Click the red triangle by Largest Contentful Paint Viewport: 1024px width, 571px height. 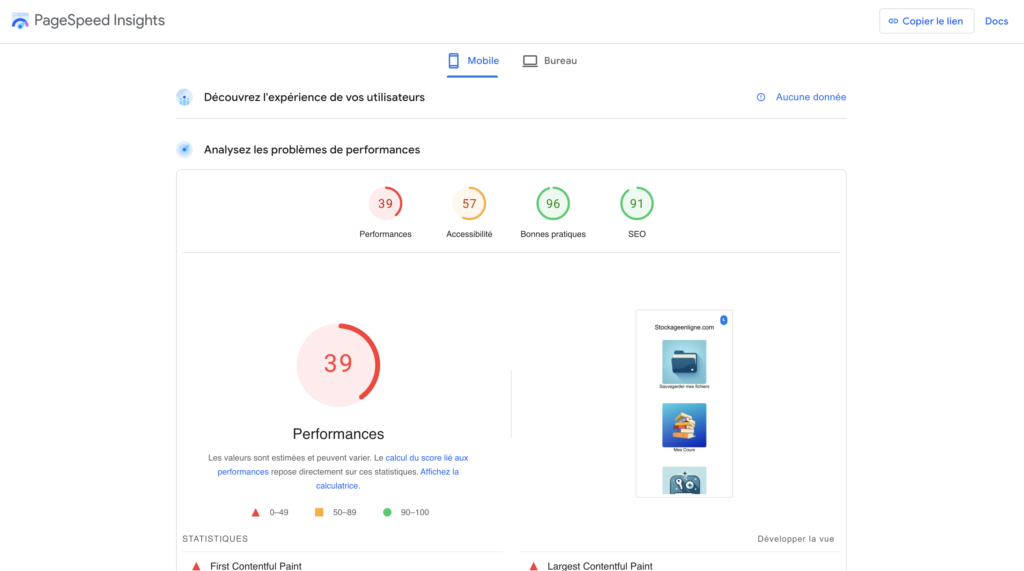pyautogui.click(x=533, y=566)
